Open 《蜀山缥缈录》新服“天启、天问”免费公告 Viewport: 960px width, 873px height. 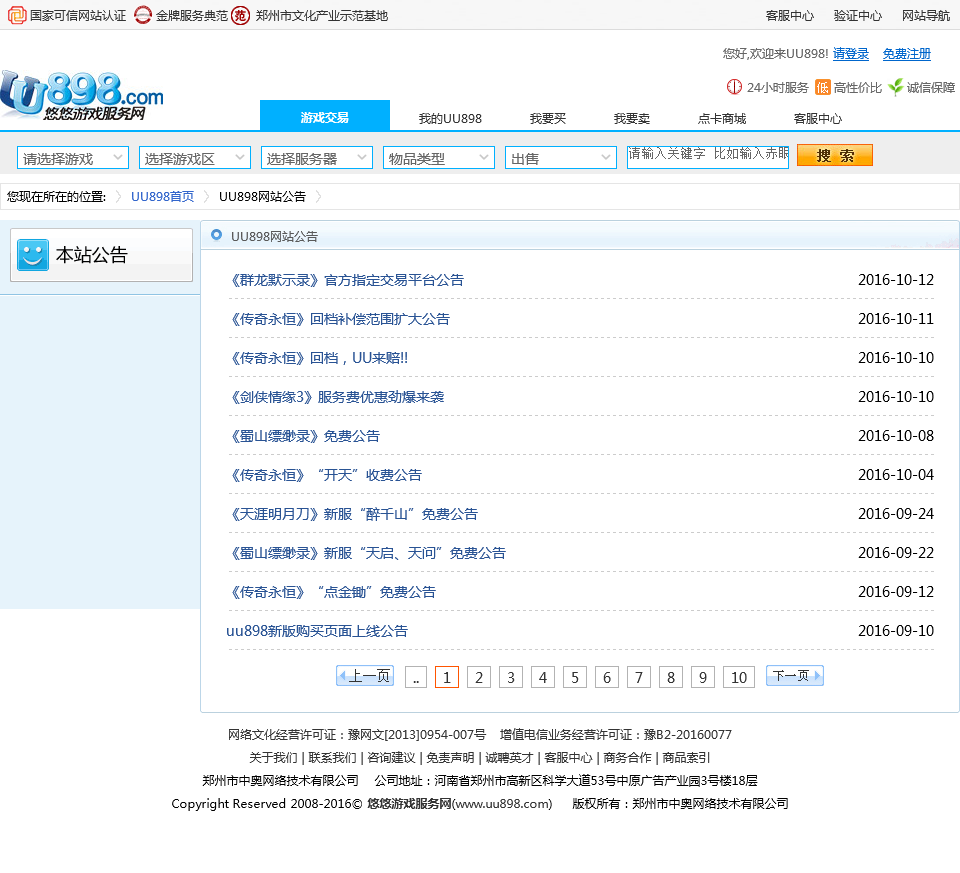pyautogui.click(x=366, y=553)
